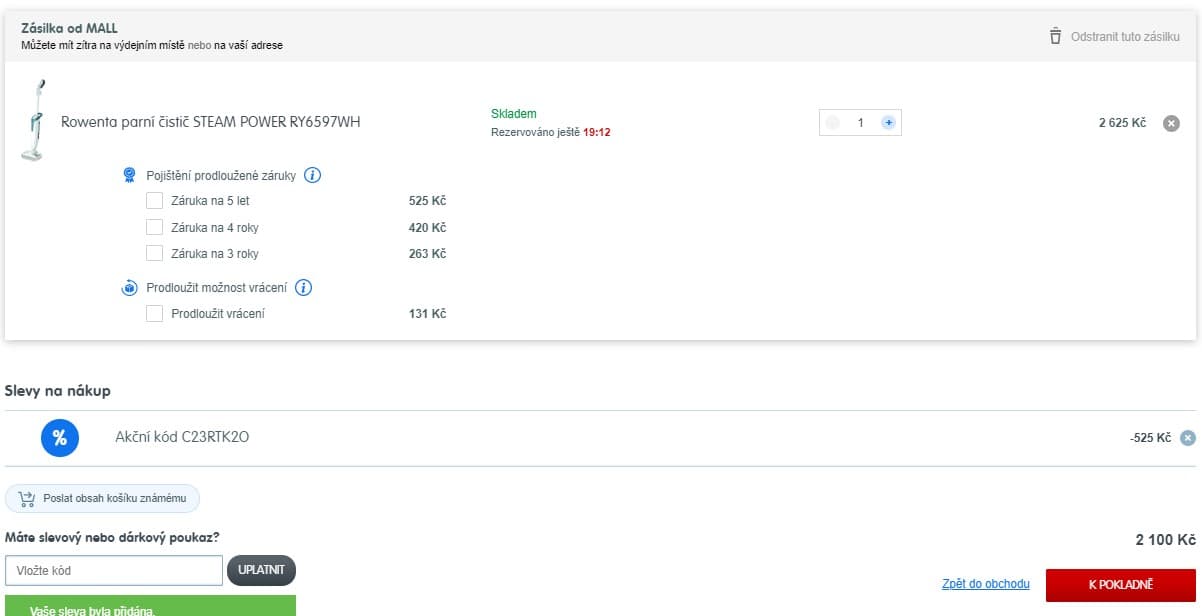
Task: Click the Zásilka od MALL heading
Action: point(69,28)
